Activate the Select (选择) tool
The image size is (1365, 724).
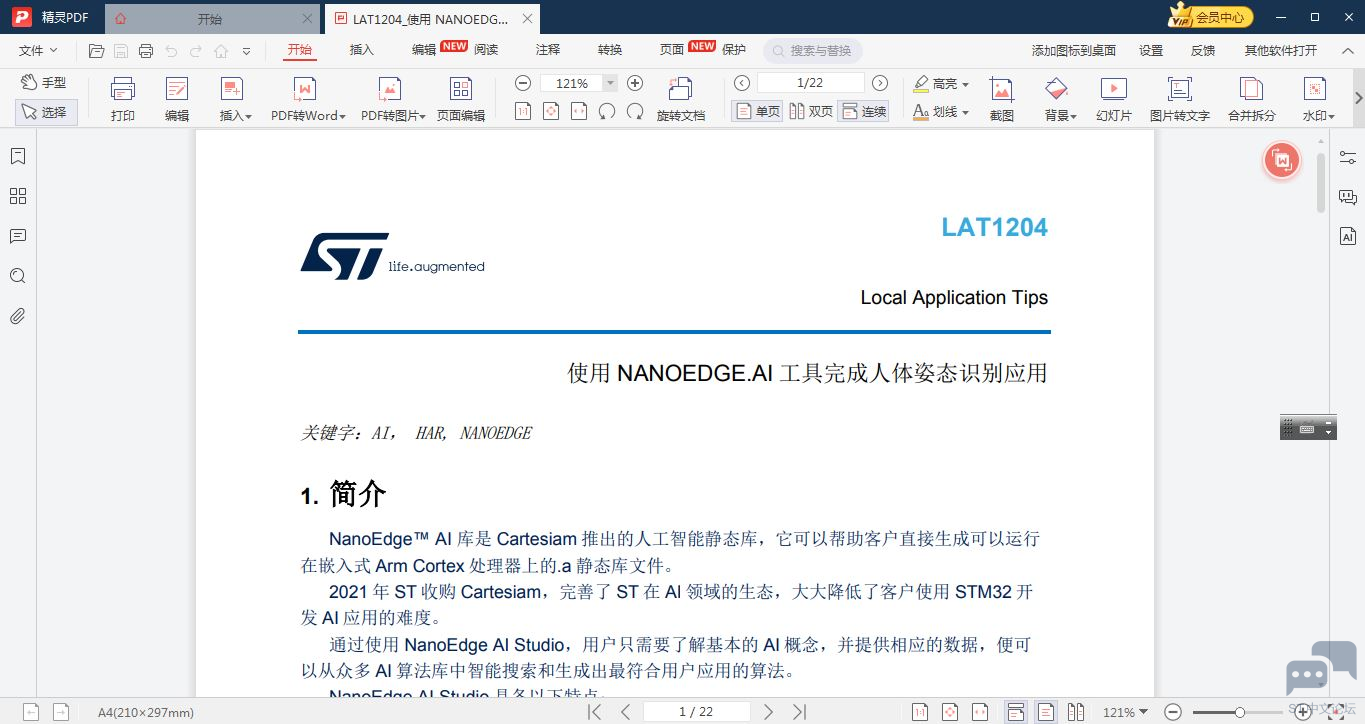46,112
